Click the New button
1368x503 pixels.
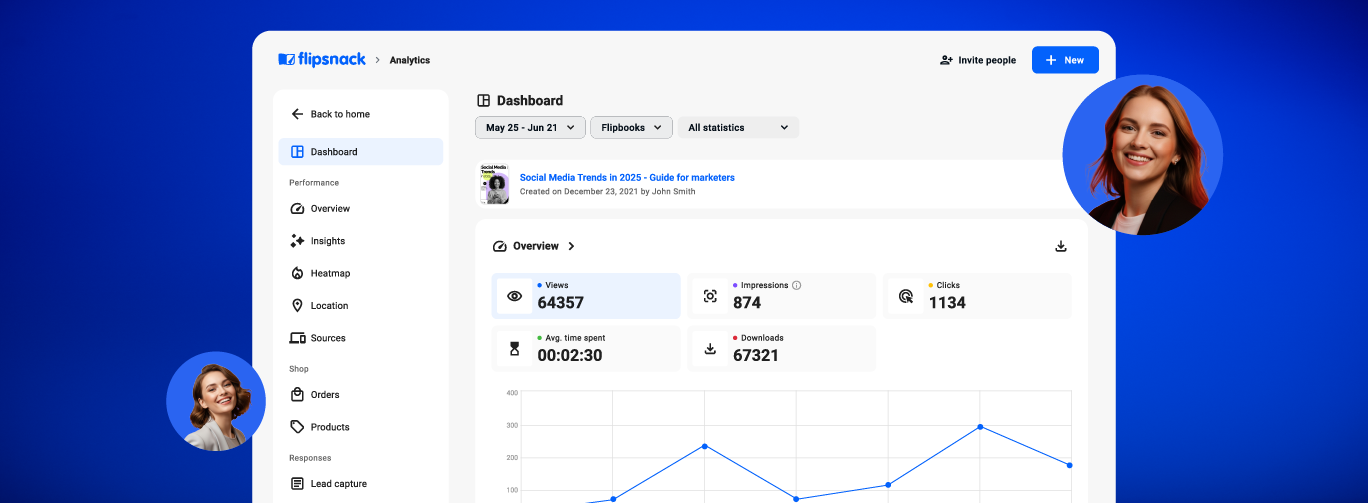point(1065,60)
